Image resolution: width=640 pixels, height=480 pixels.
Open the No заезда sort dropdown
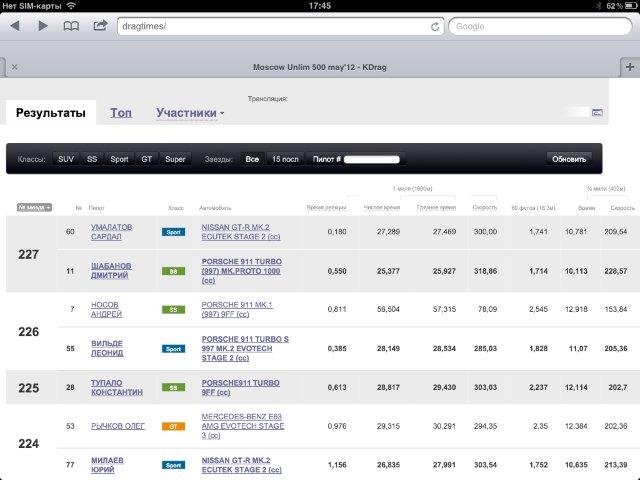tap(34, 207)
